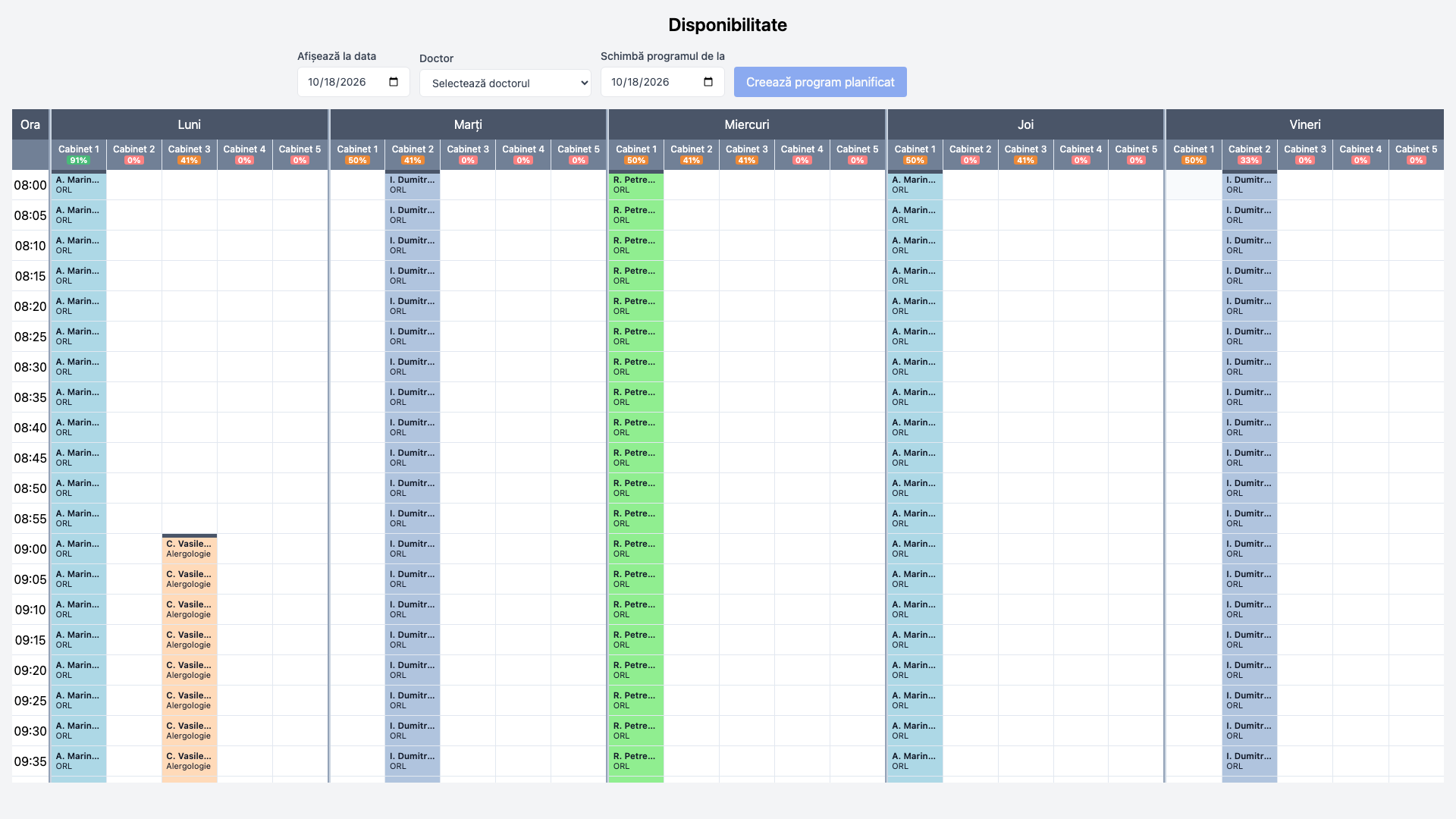
Task: Open calendar picker in 'Afișează la data' field
Action: click(394, 82)
